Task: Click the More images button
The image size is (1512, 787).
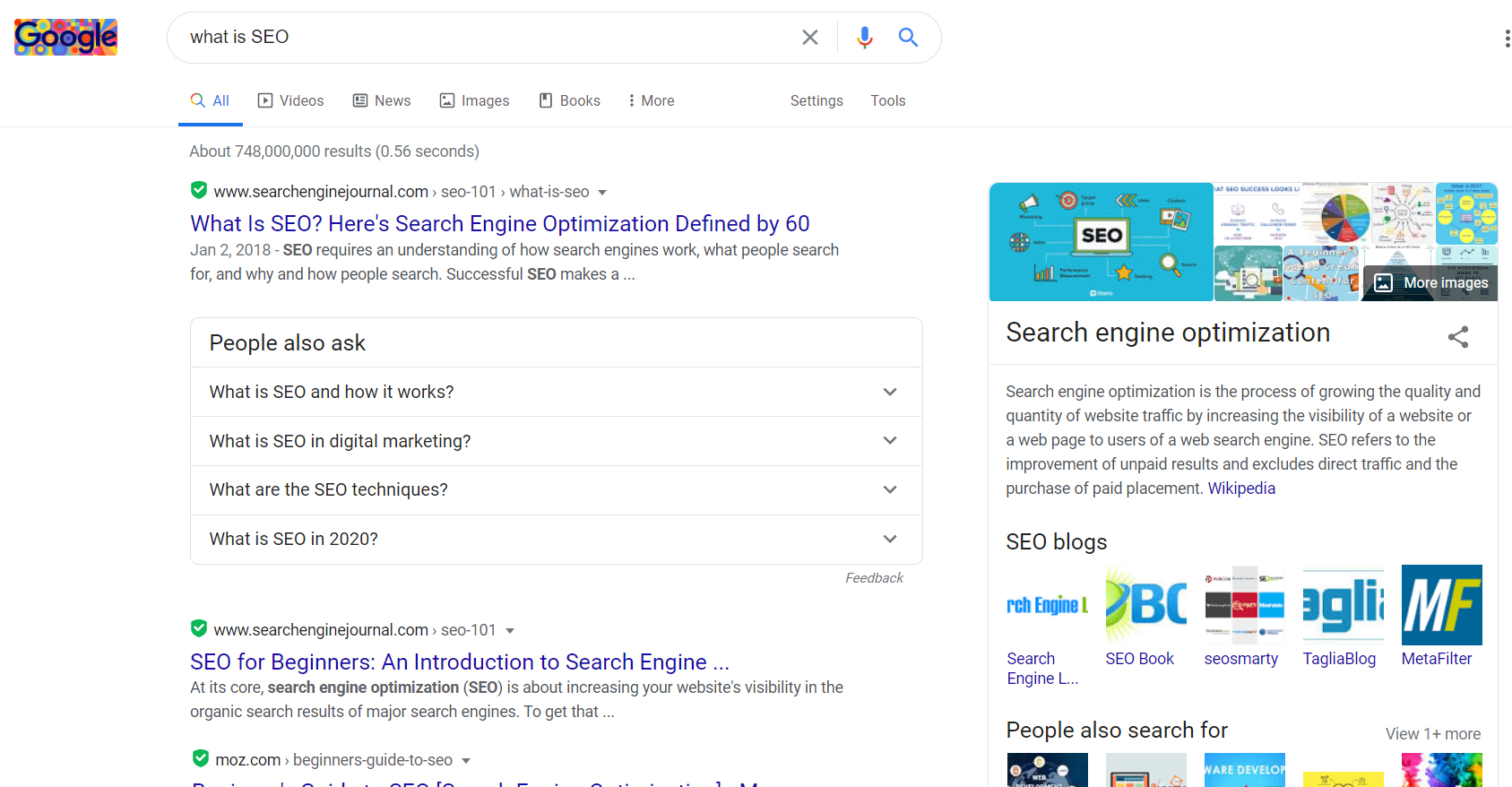Action: coord(1431,283)
